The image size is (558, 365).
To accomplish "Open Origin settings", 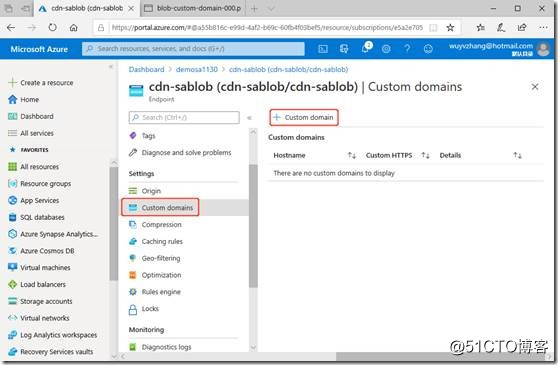I will pyautogui.click(x=145, y=191).
